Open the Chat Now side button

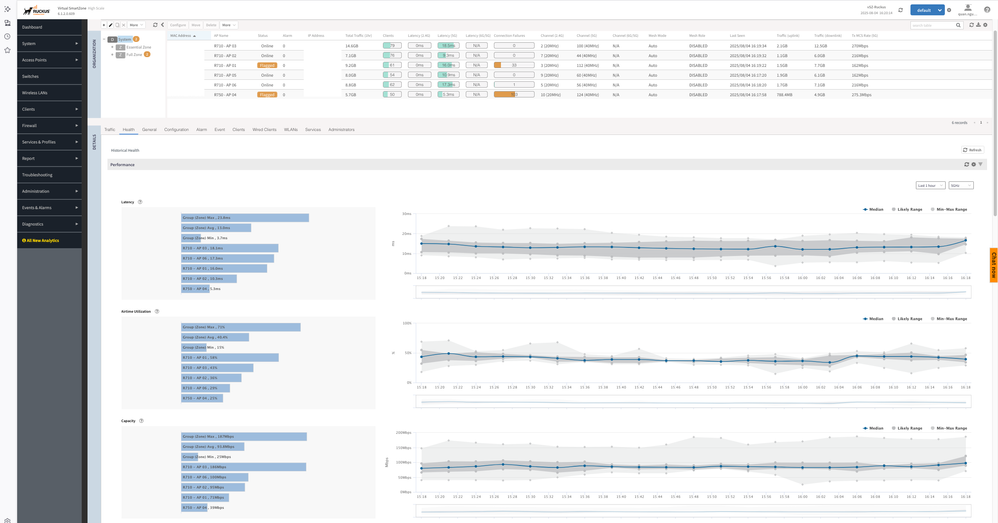[x=993, y=264]
